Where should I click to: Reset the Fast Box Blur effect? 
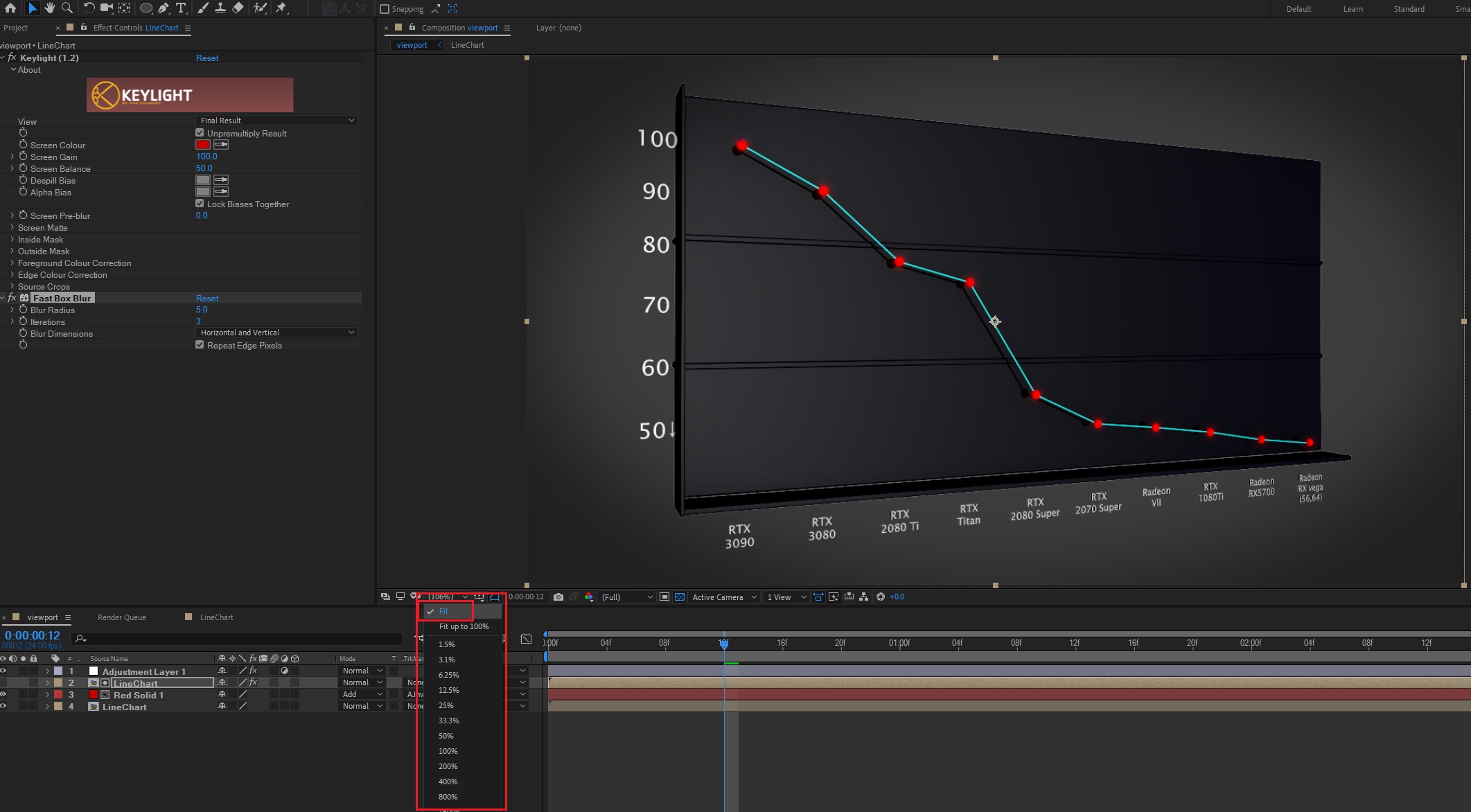[207, 299]
